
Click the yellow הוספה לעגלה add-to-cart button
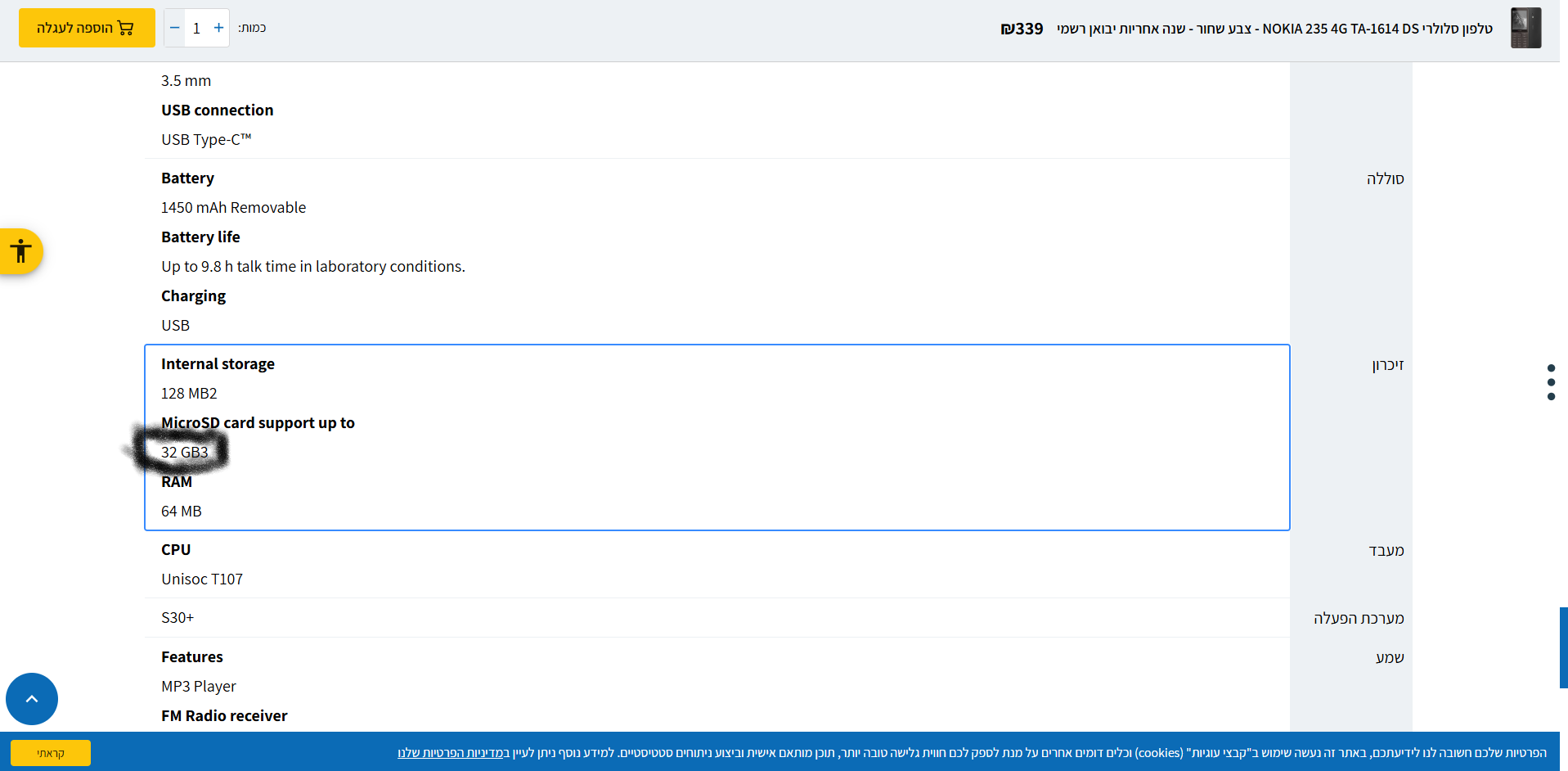(87, 28)
